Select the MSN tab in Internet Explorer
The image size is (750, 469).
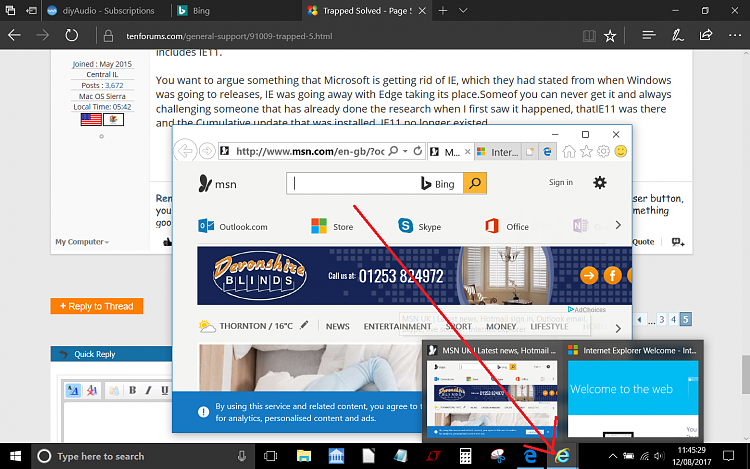pyautogui.click(x=452, y=152)
